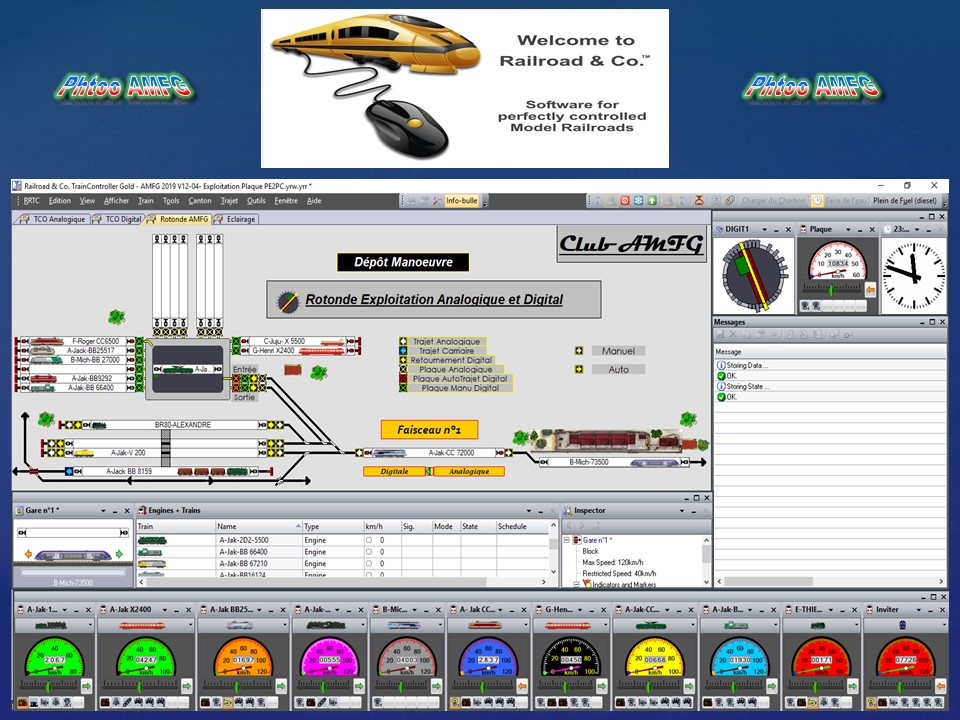Open the DIGIT1 panel dropdown arrow
Image resolution: width=960 pixels, height=720 pixels.
[x=764, y=230]
